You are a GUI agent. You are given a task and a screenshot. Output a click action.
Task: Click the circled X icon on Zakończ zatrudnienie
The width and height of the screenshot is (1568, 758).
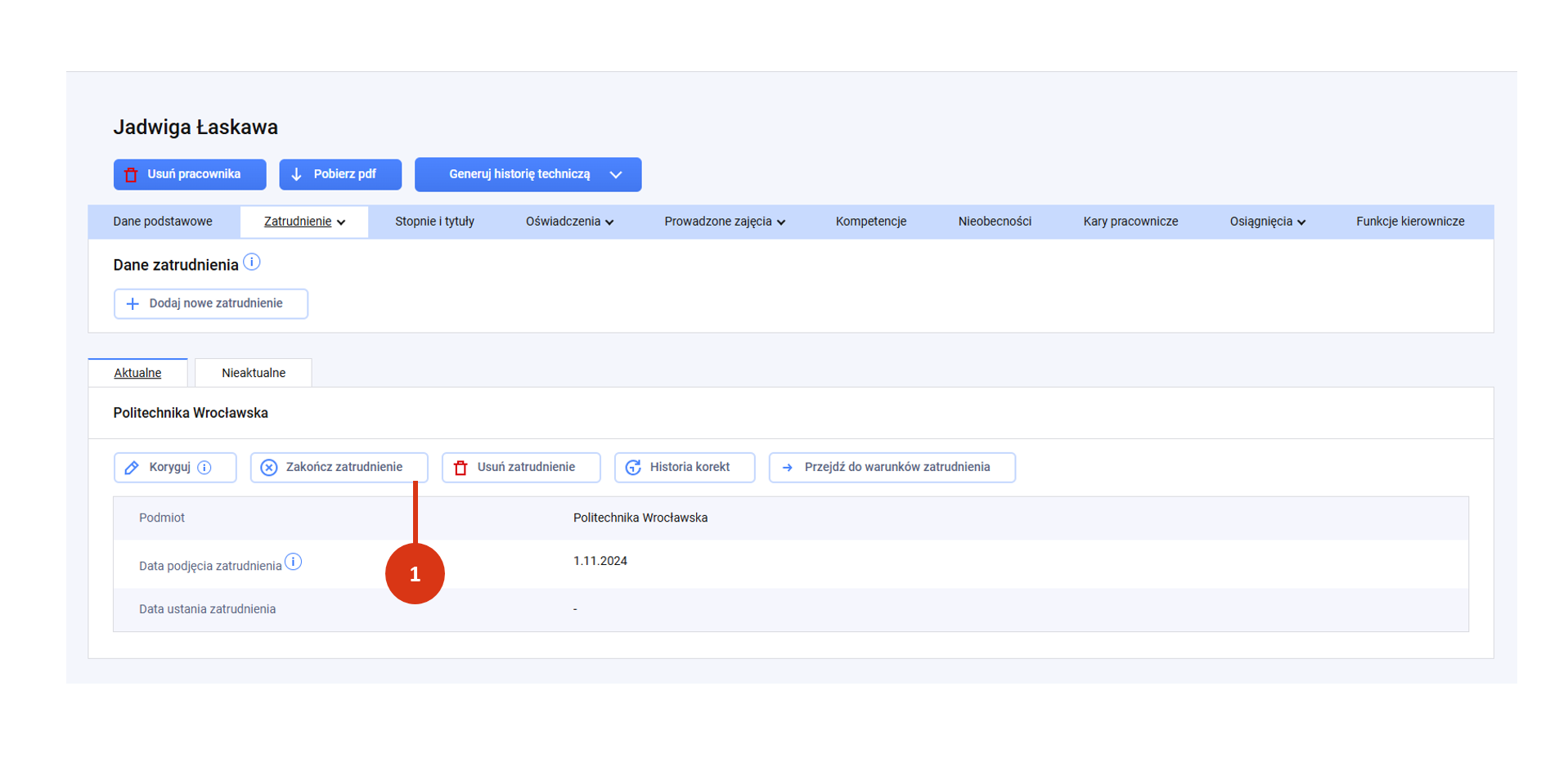tap(269, 468)
